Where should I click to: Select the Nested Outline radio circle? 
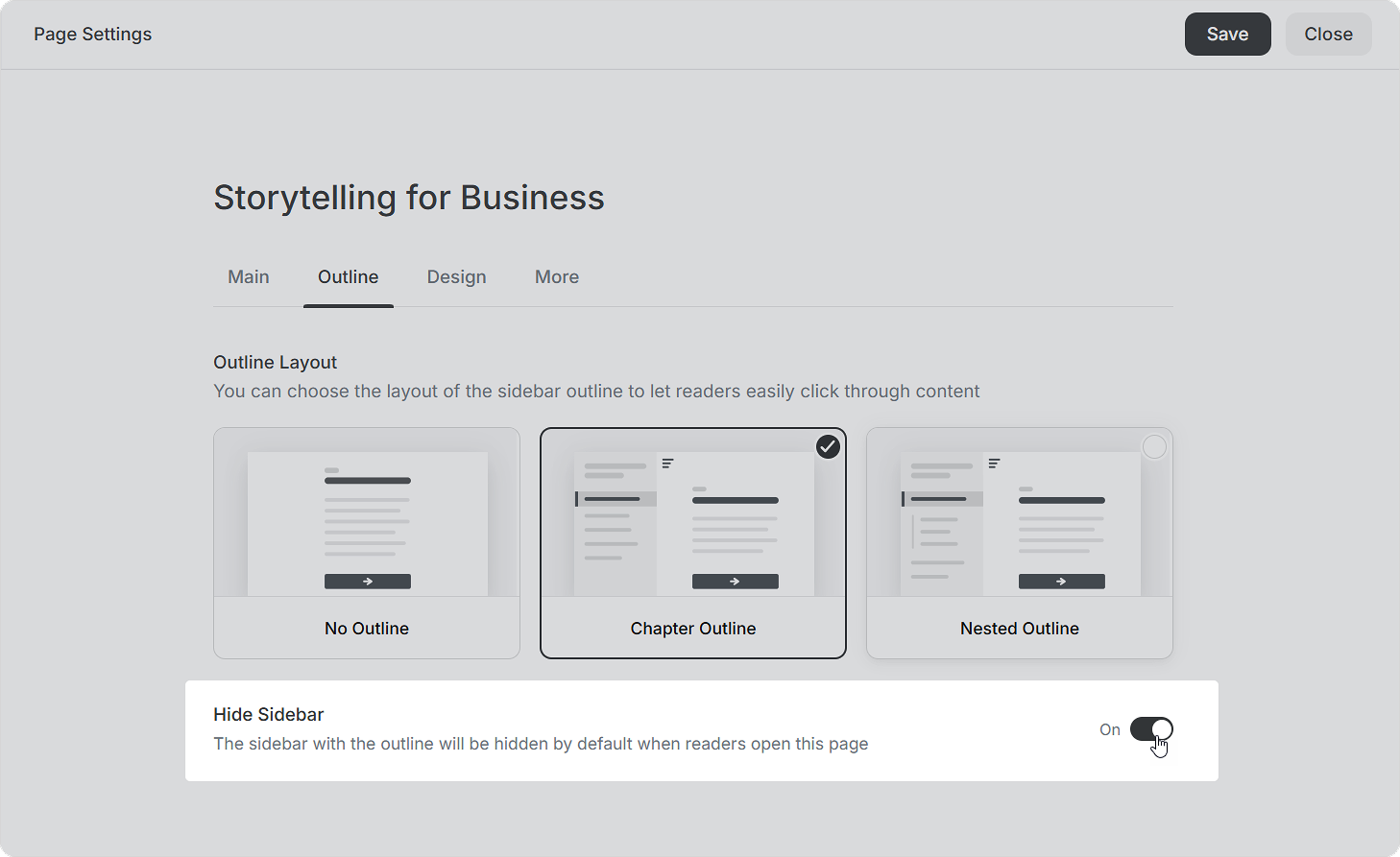[1154, 447]
